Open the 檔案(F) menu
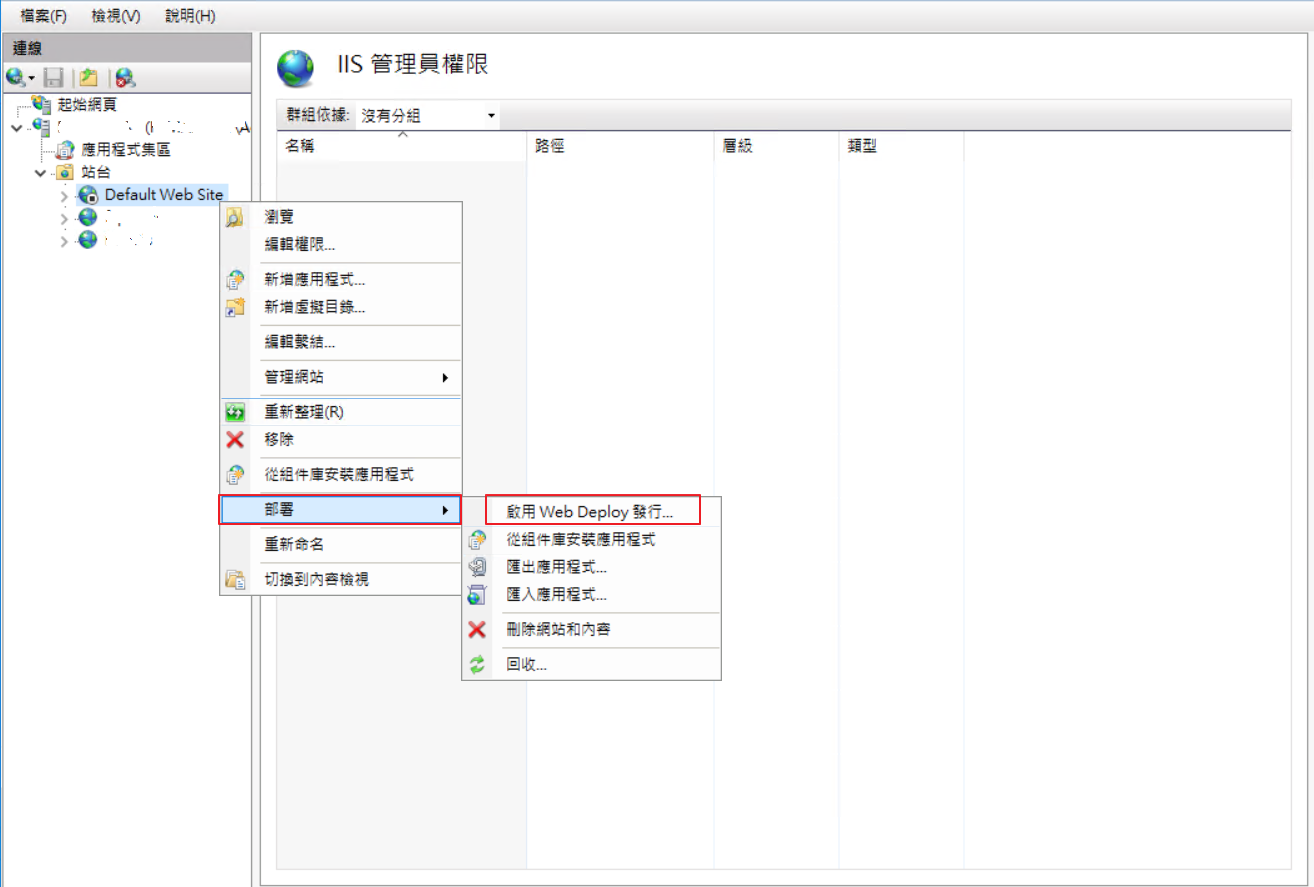The width and height of the screenshot is (1314, 887). point(43,16)
